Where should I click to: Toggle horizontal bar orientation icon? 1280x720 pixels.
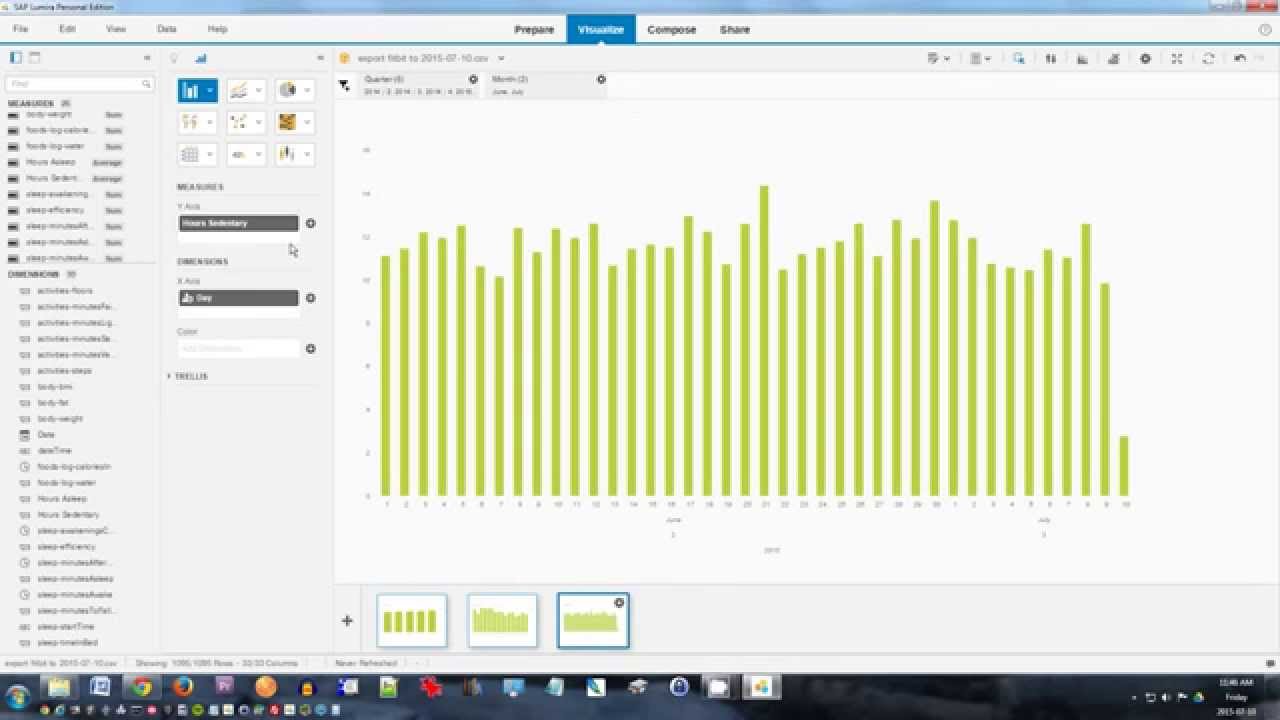(x=1082, y=59)
